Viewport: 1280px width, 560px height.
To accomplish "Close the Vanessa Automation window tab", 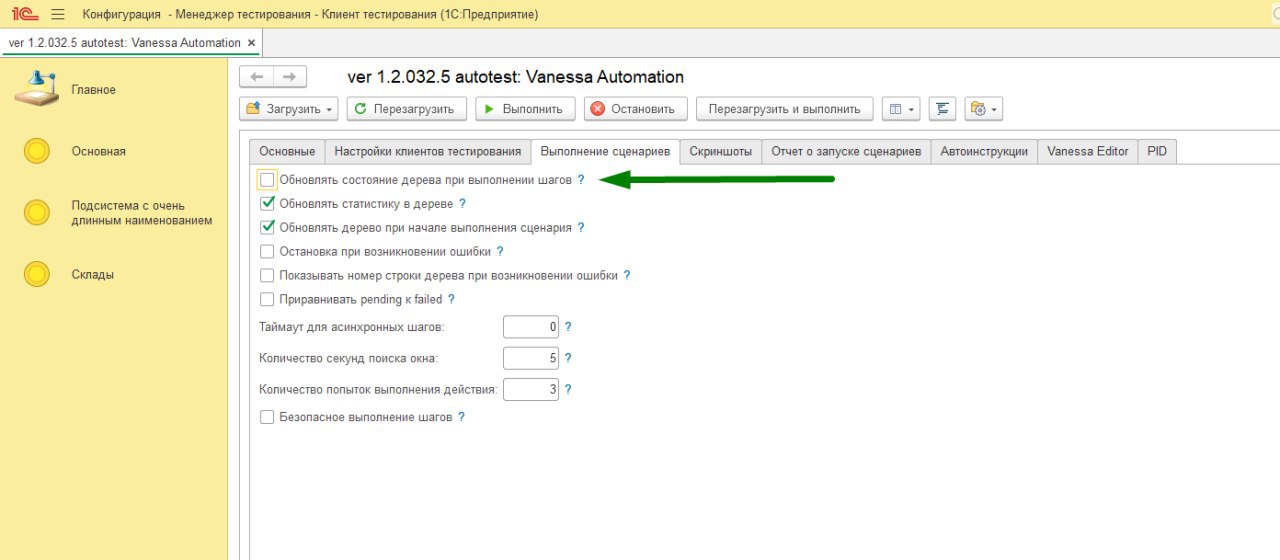I will click(252, 43).
